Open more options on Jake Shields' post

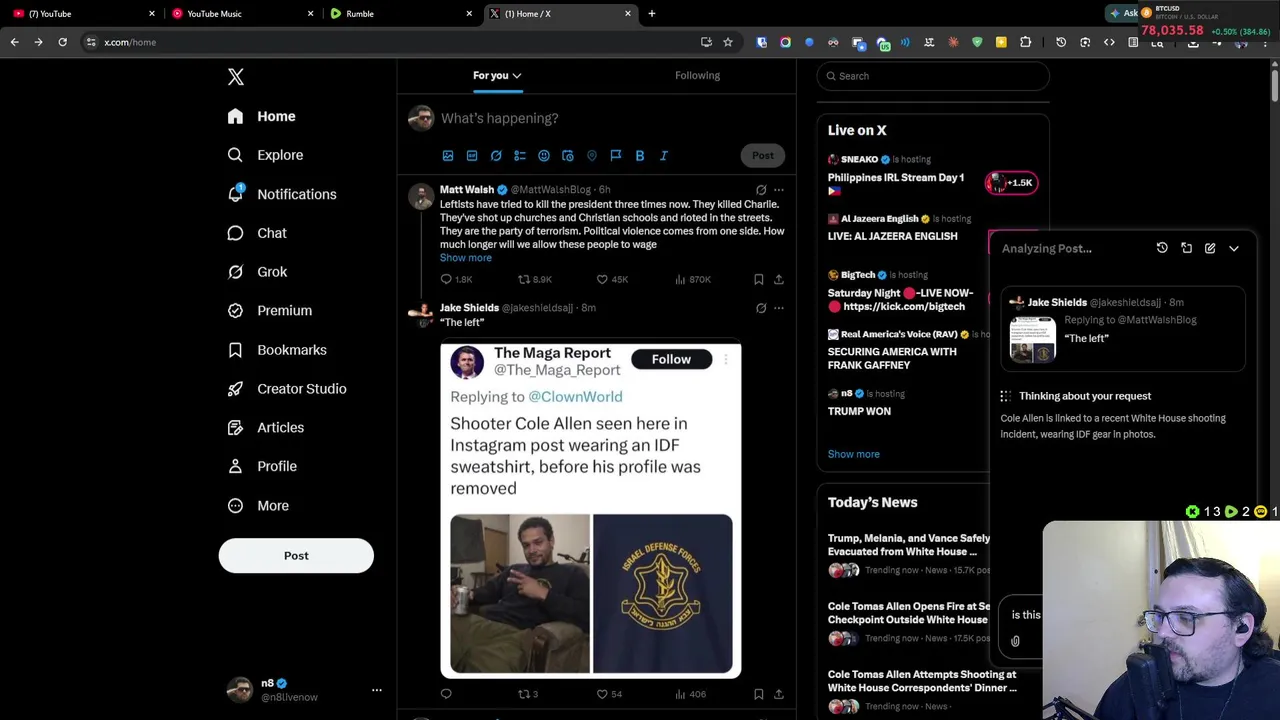coord(779,308)
